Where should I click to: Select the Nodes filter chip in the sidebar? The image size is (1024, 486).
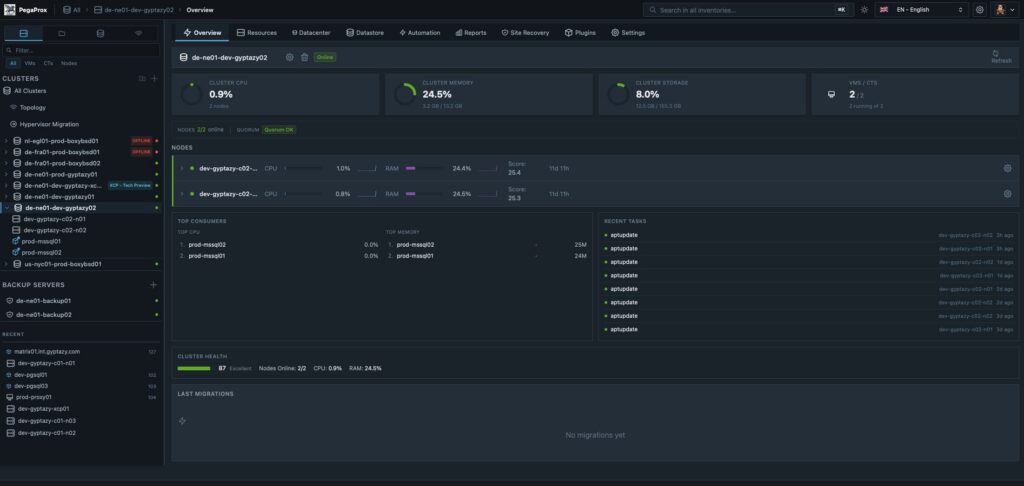(69, 63)
